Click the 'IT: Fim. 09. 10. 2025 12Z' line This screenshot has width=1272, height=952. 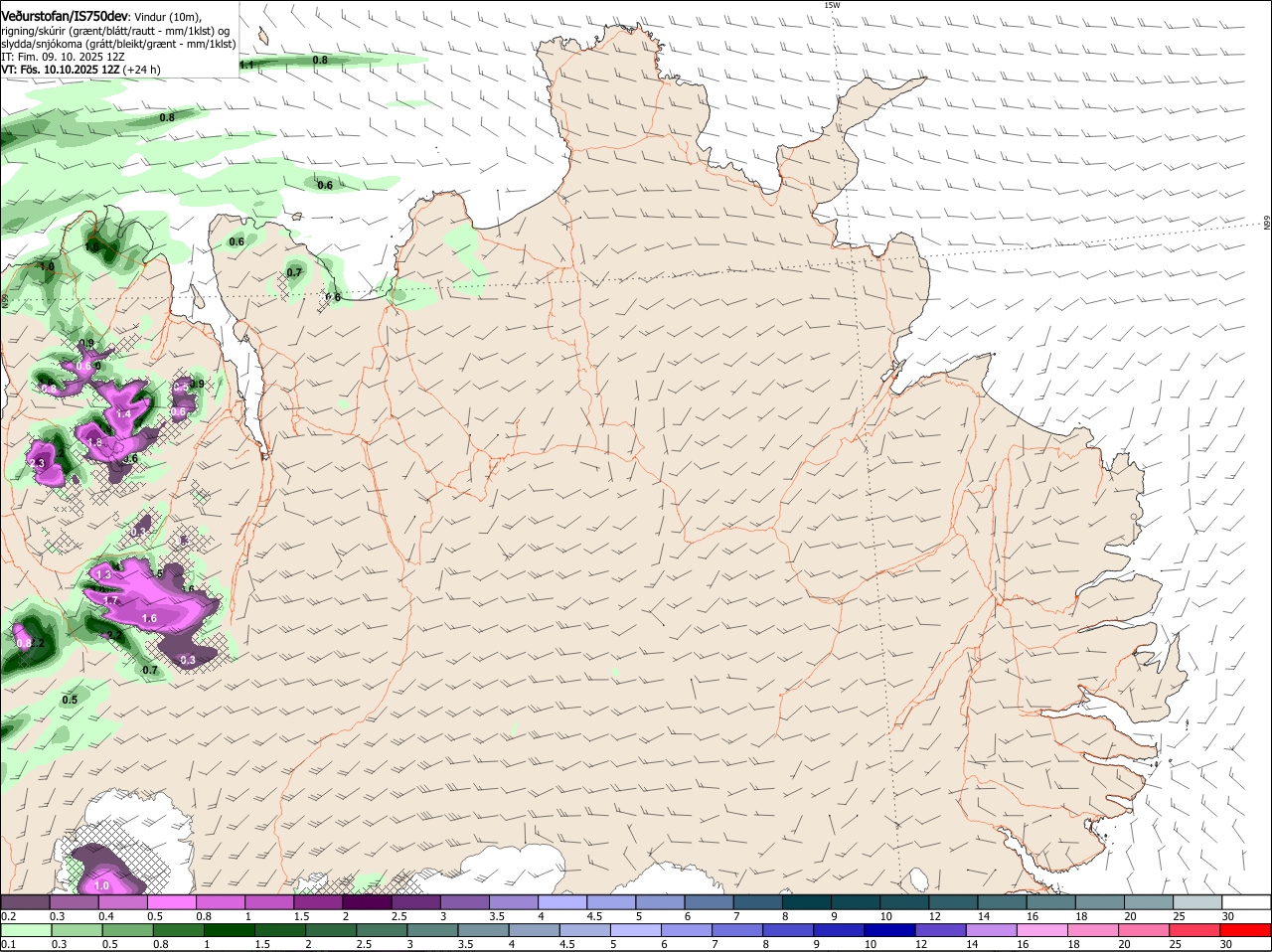[63, 57]
